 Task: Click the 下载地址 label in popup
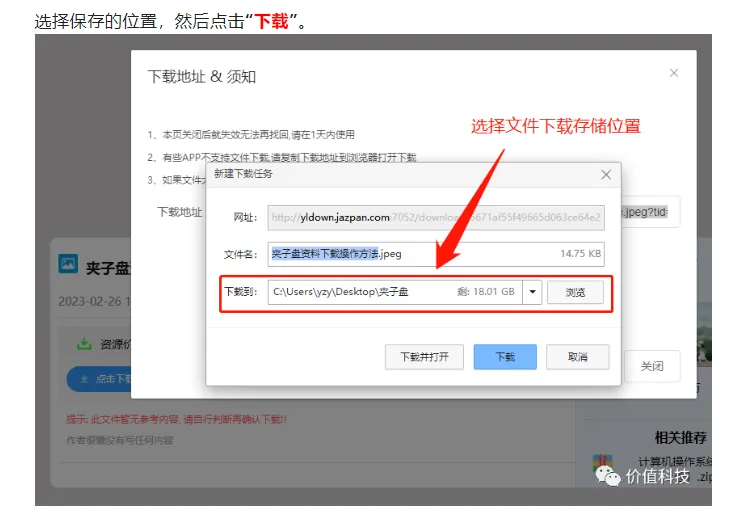(180, 212)
